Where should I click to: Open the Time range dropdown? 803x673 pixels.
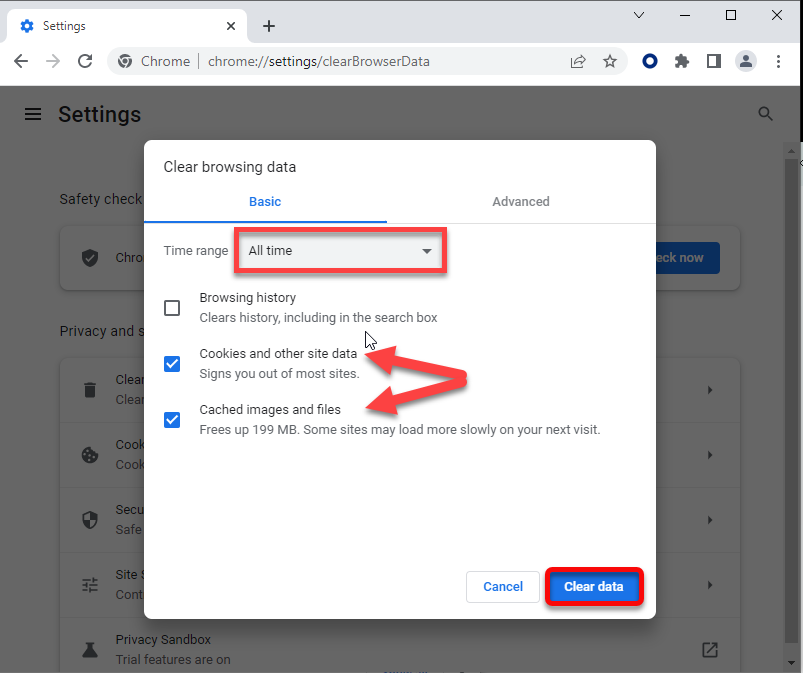pyautogui.click(x=340, y=251)
